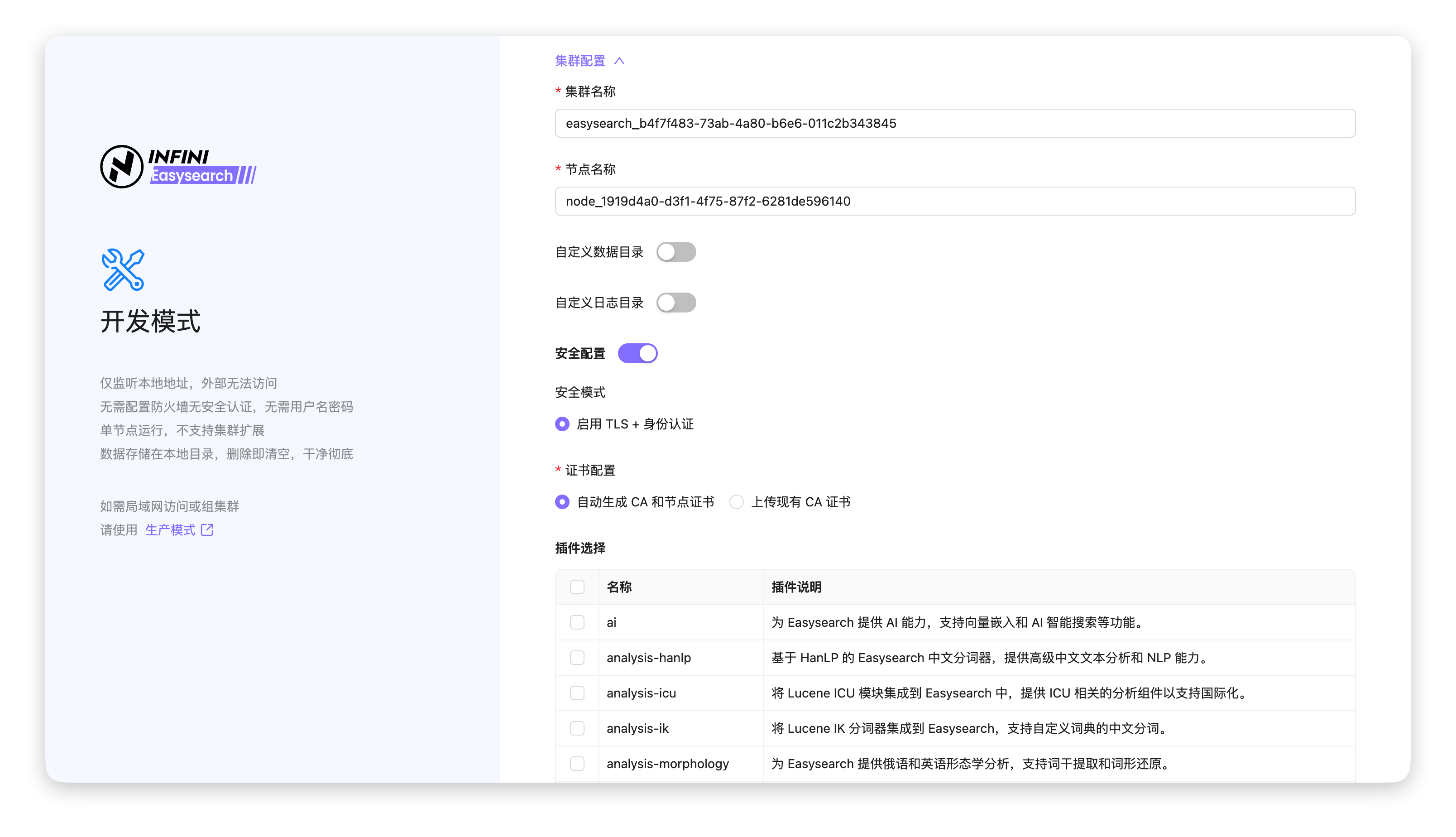1456x837 pixels.
Task: Enable the 自定义数据目录 toggle
Action: tap(676, 252)
